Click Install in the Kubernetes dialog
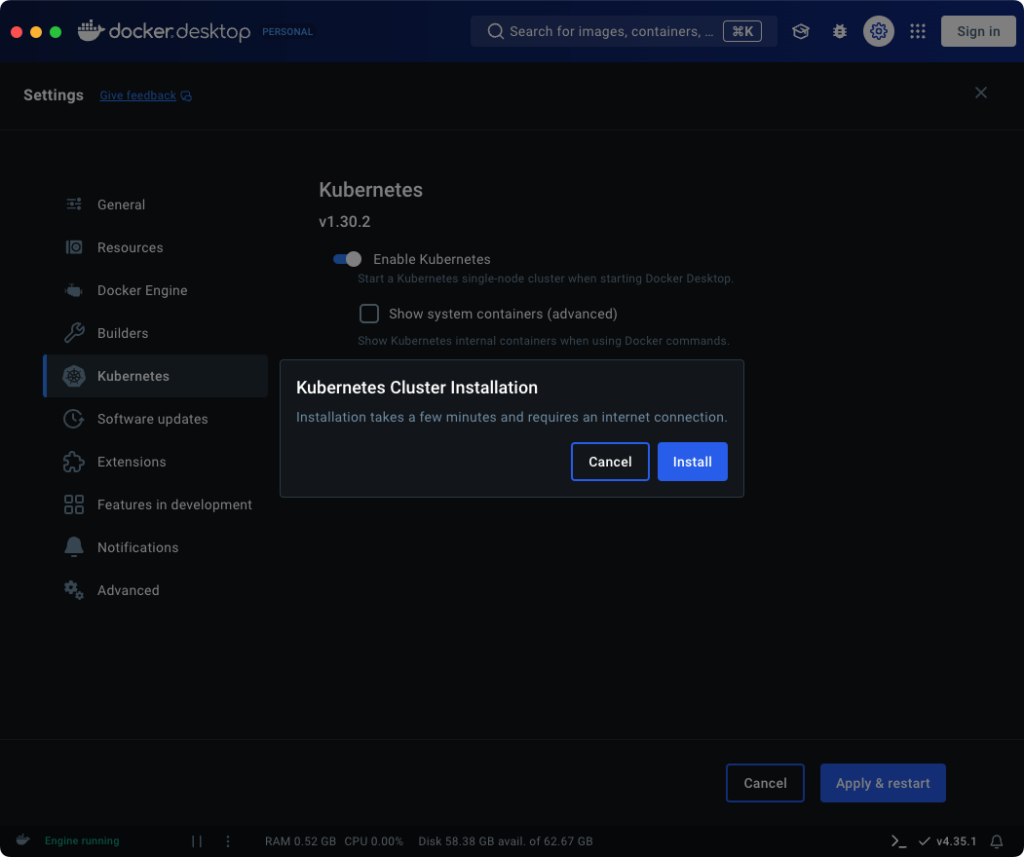This screenshot has width=1024, height=857. pos(692,461)
